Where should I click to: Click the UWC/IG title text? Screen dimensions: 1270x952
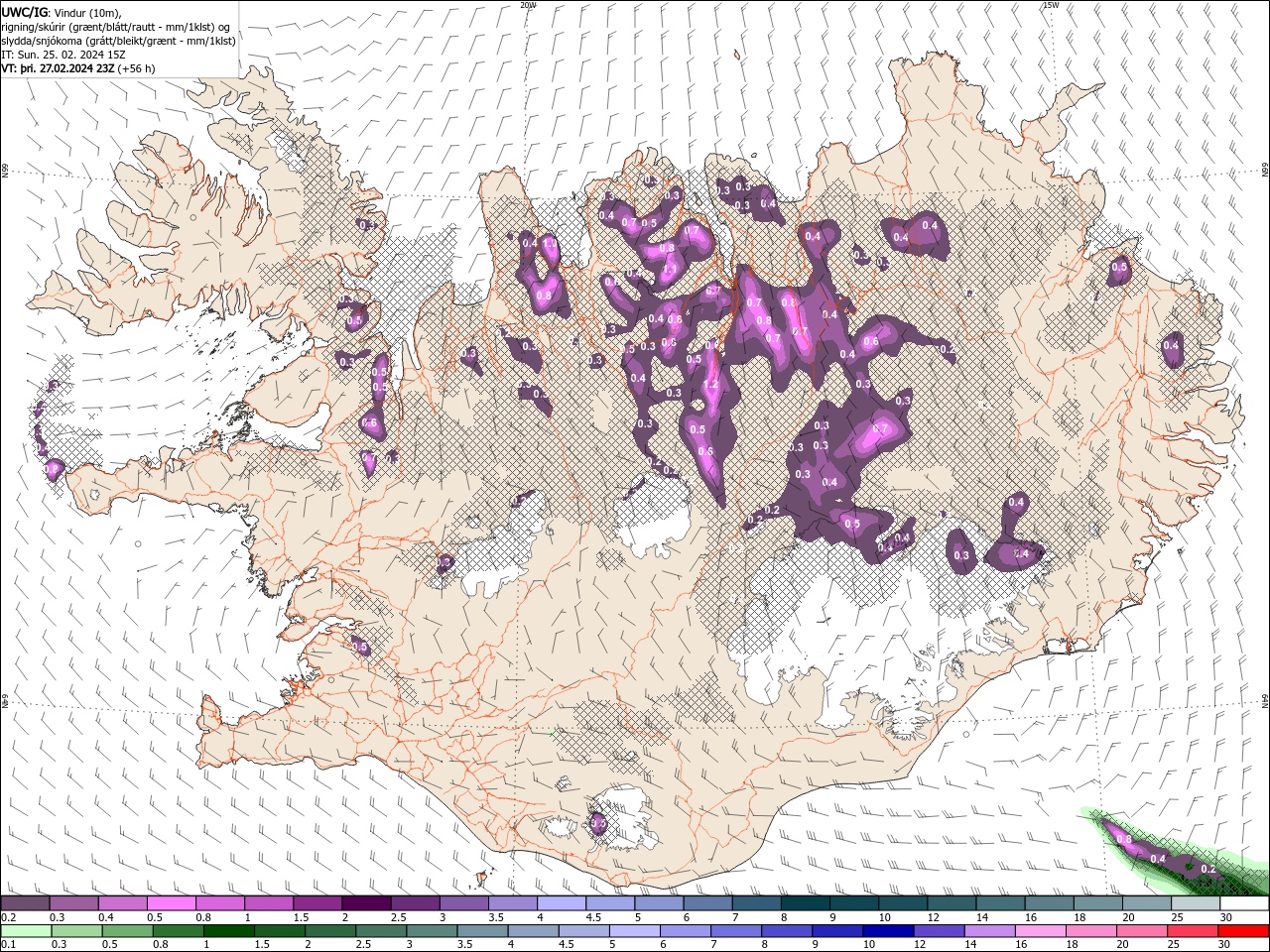[25, 12]
